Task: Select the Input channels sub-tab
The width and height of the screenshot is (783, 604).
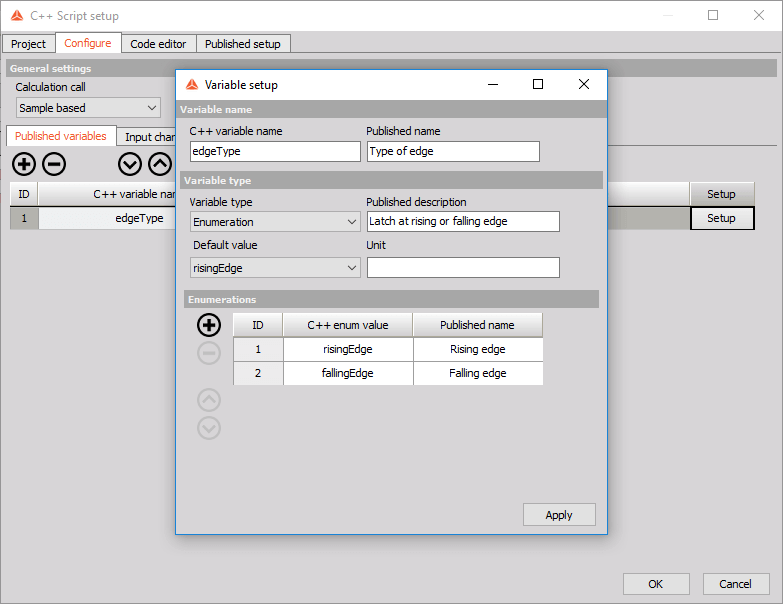Action: point(147,137)
